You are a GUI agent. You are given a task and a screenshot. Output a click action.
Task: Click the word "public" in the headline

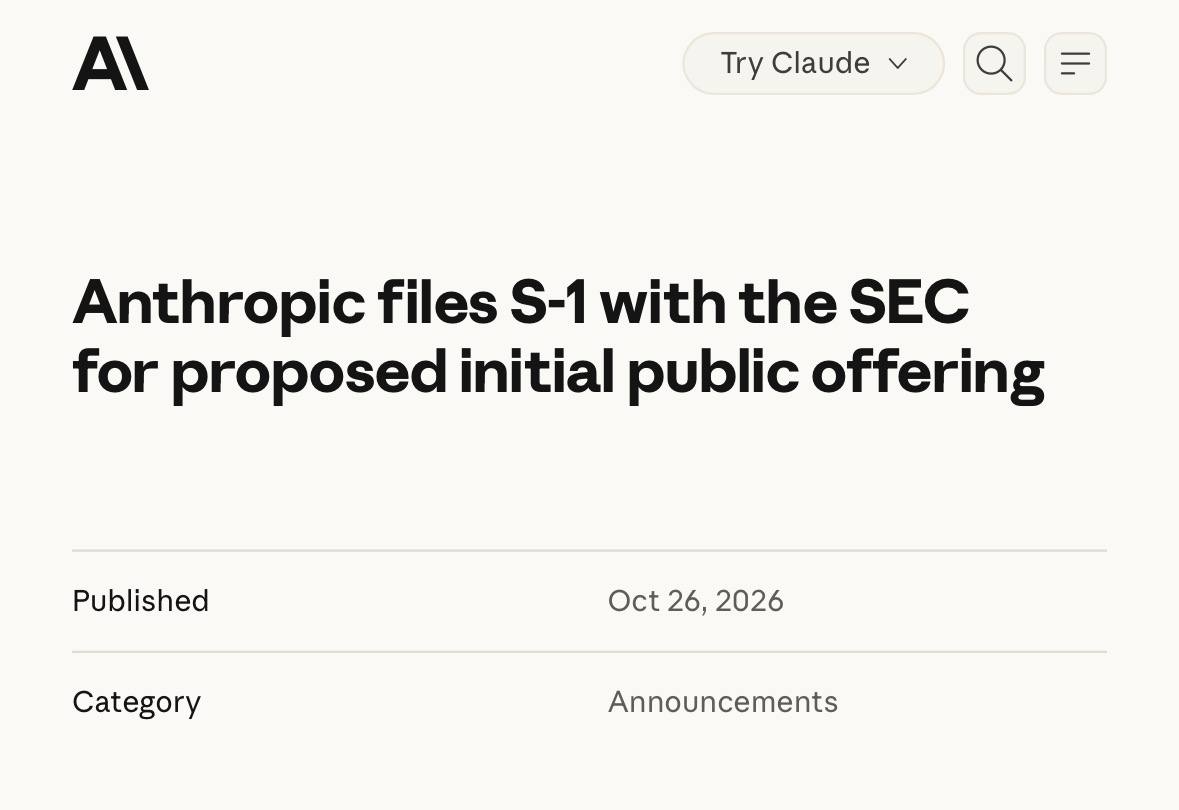pos(713,373)
